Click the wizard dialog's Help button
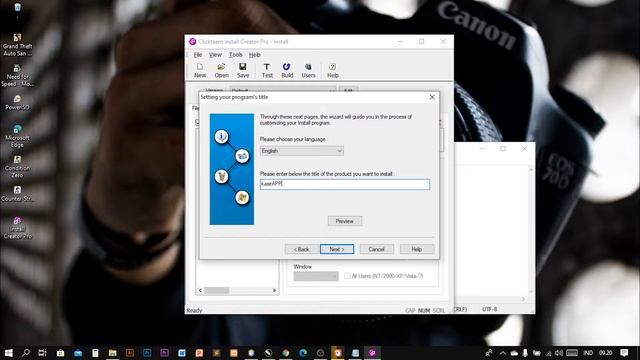 [x=417, y=249]
